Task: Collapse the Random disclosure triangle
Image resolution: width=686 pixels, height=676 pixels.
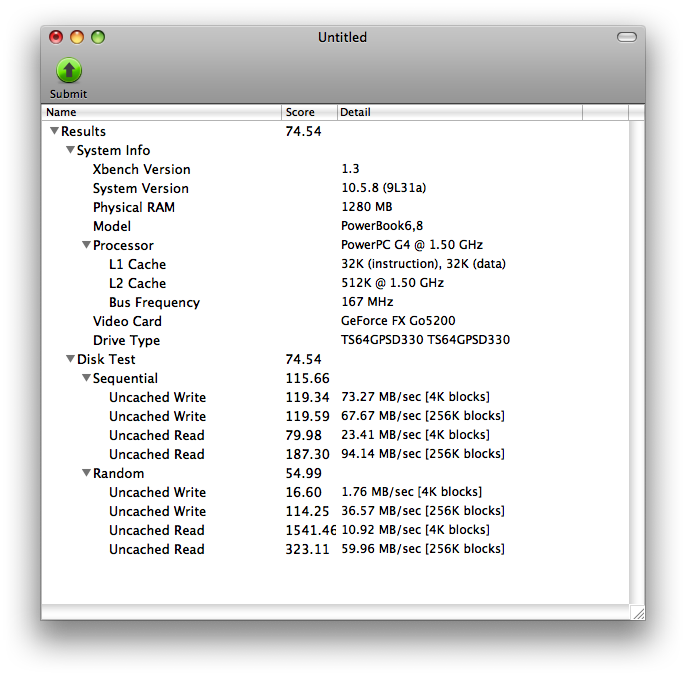Action: coord(87,473)
